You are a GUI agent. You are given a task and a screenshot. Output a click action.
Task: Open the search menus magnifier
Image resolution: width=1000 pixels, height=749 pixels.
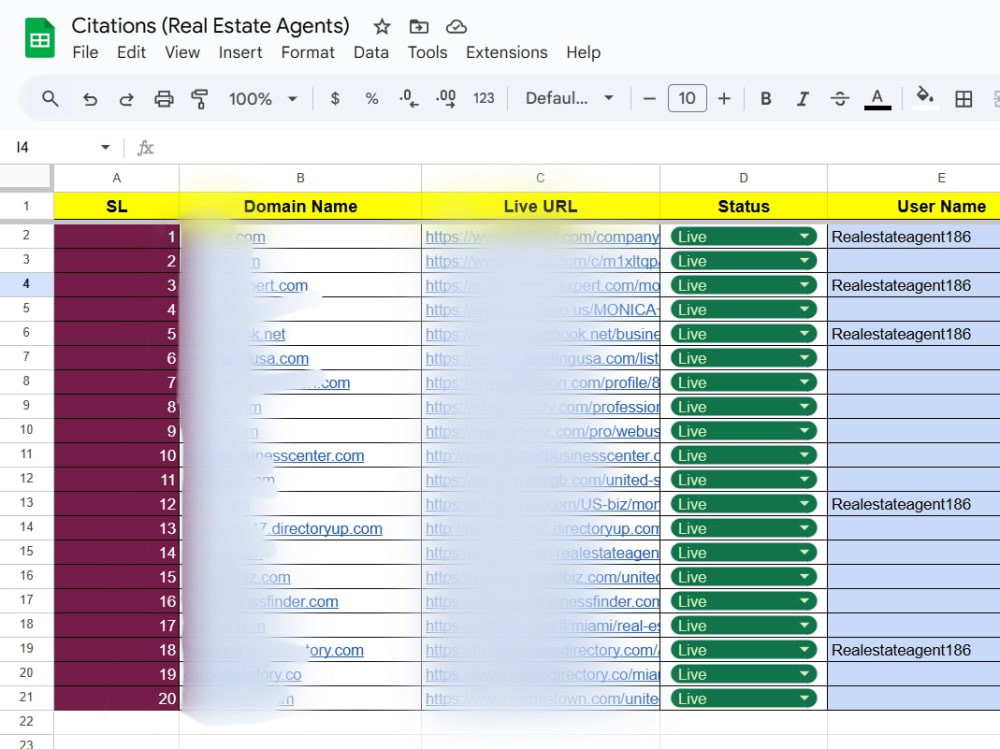pos(50,99)
